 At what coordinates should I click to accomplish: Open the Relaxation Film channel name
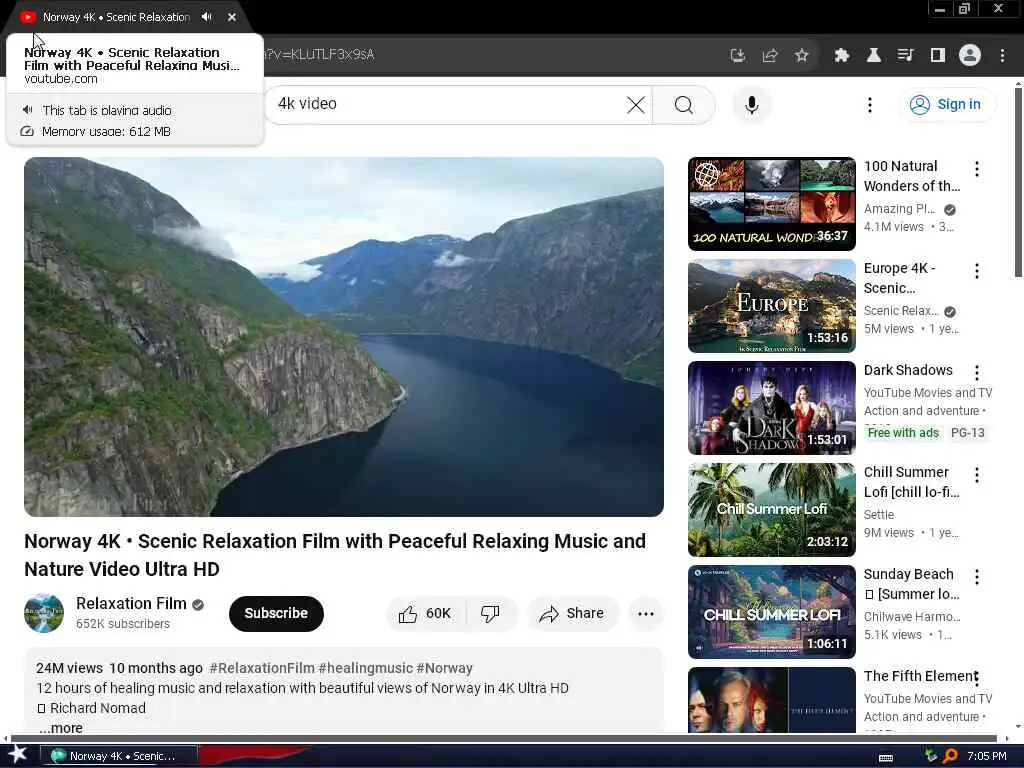point(131,603)
